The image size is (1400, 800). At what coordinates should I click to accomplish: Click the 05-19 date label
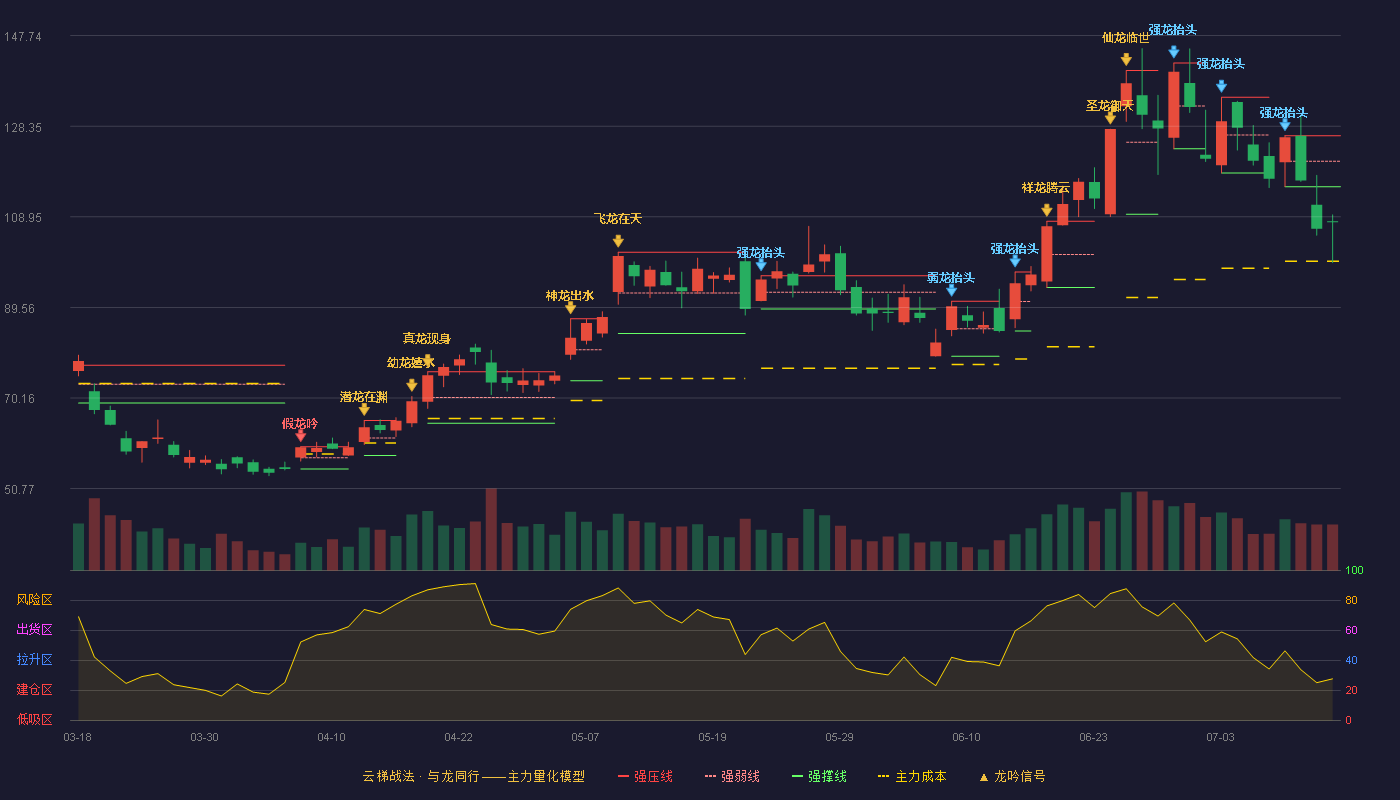tap(712, 737)
